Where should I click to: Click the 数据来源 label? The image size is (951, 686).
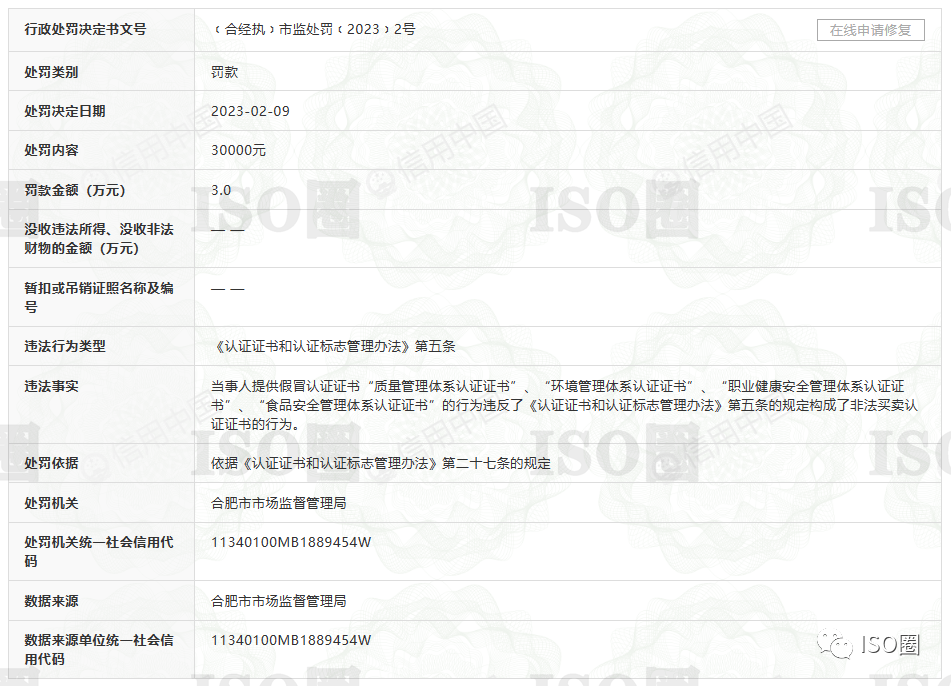[x=52, y=601]
